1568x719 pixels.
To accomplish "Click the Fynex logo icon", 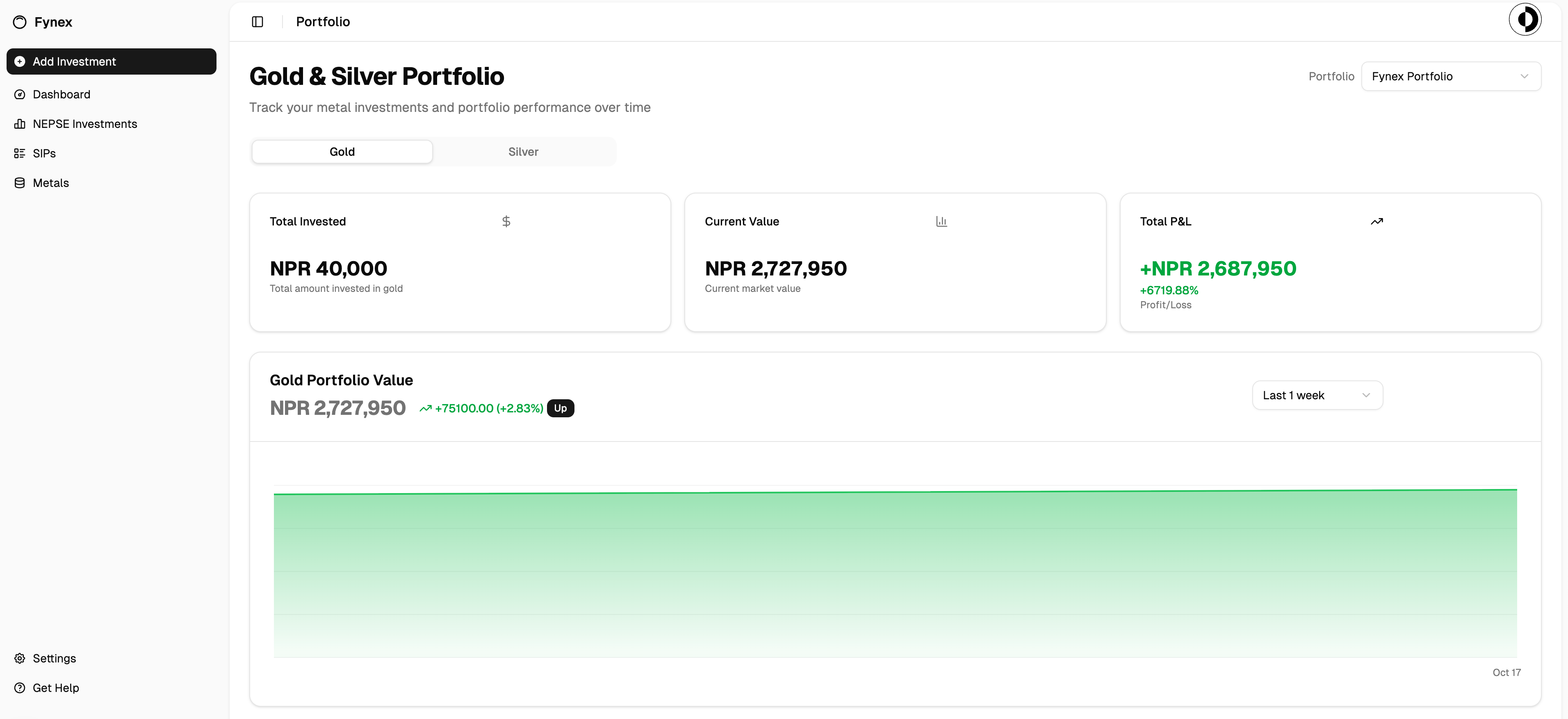I will point(20,22).
